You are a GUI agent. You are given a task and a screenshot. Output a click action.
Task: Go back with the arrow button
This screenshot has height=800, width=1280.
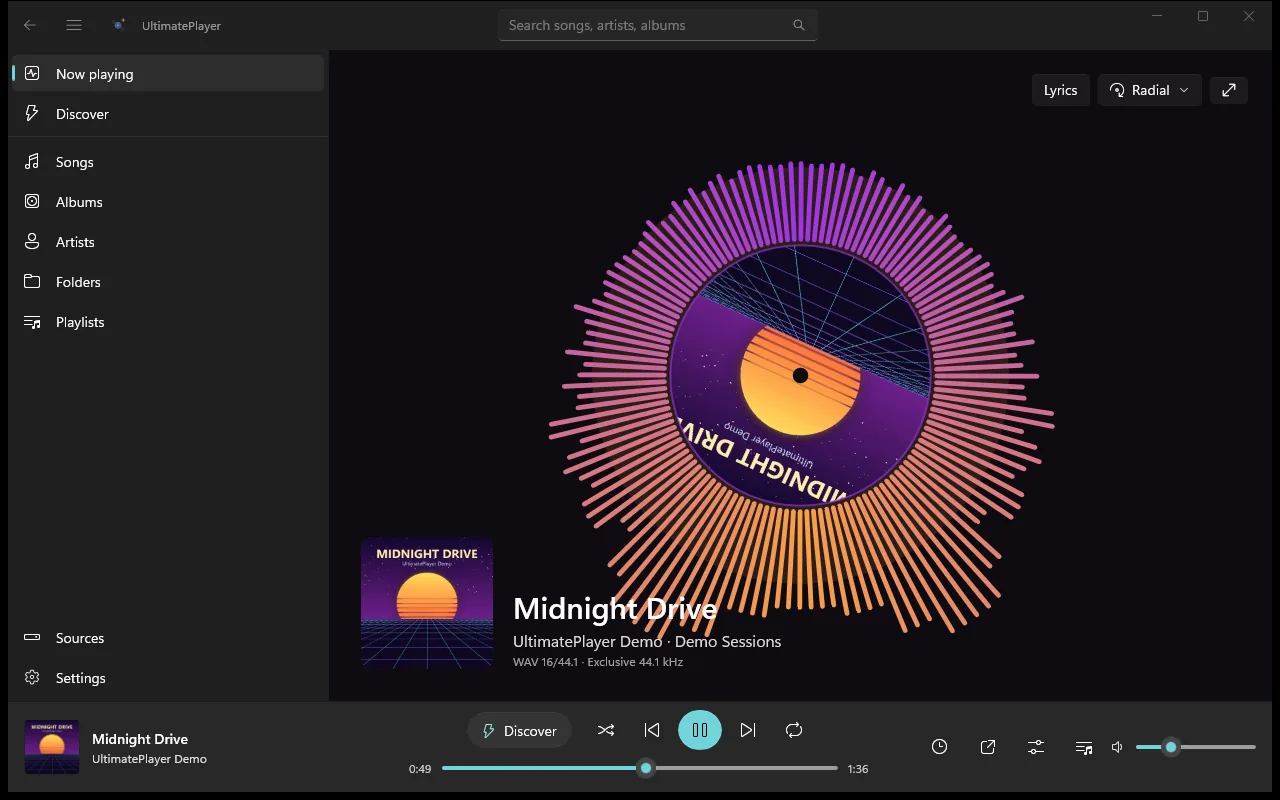pos(30,25)
